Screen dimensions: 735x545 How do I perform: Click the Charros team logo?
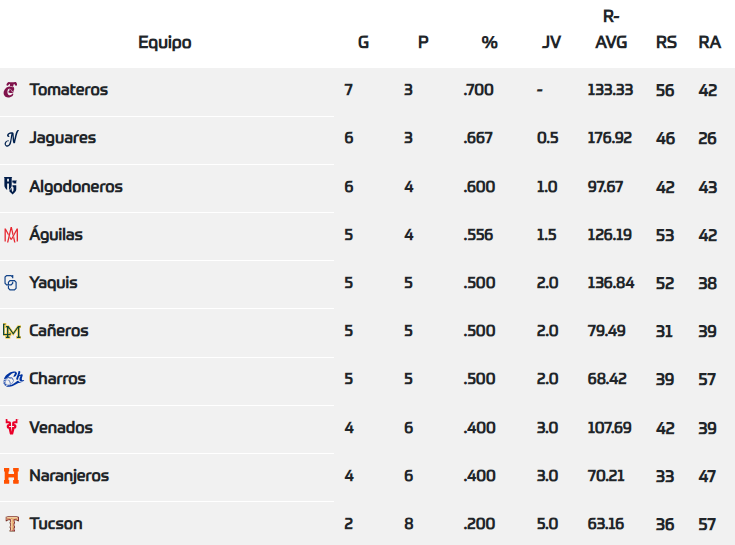coord(12,379)
